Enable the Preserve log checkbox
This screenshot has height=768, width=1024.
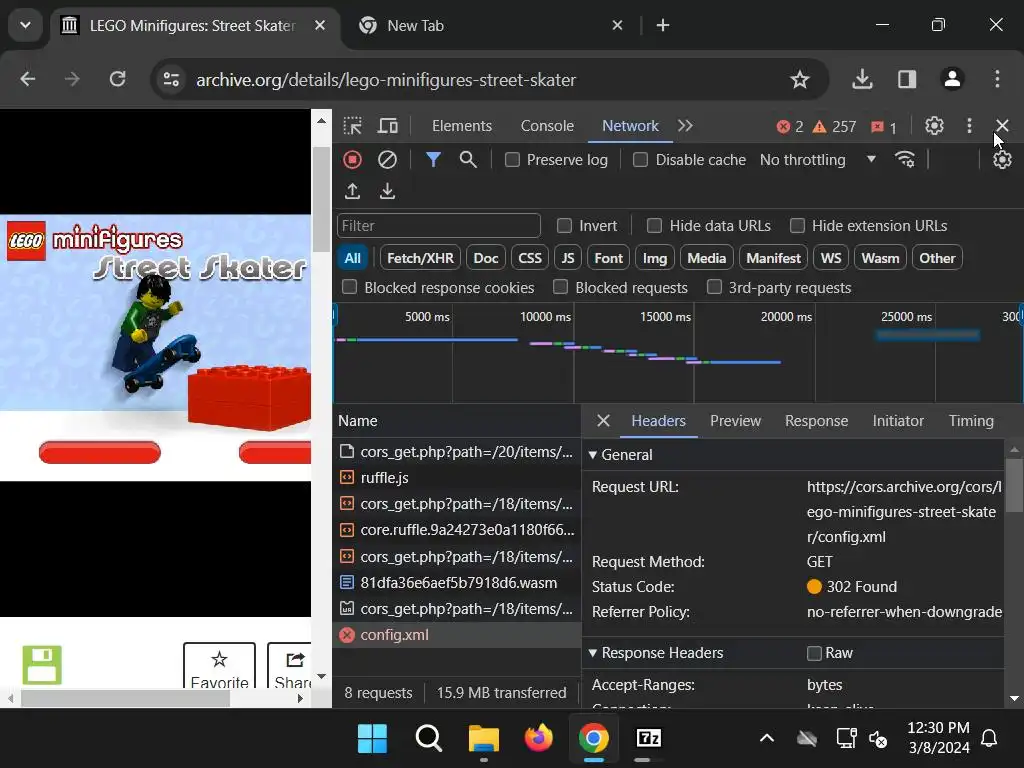click(513, 160)
